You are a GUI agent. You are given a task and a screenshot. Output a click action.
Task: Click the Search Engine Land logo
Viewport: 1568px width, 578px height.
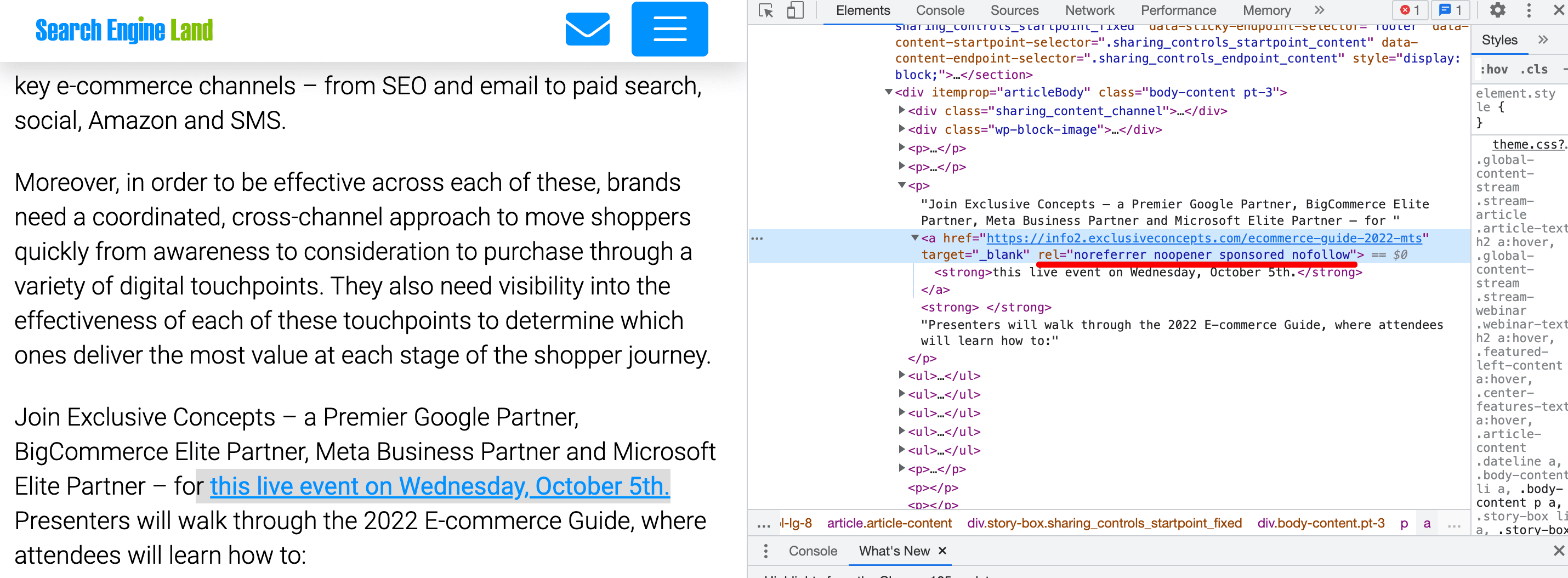point(124,29)
